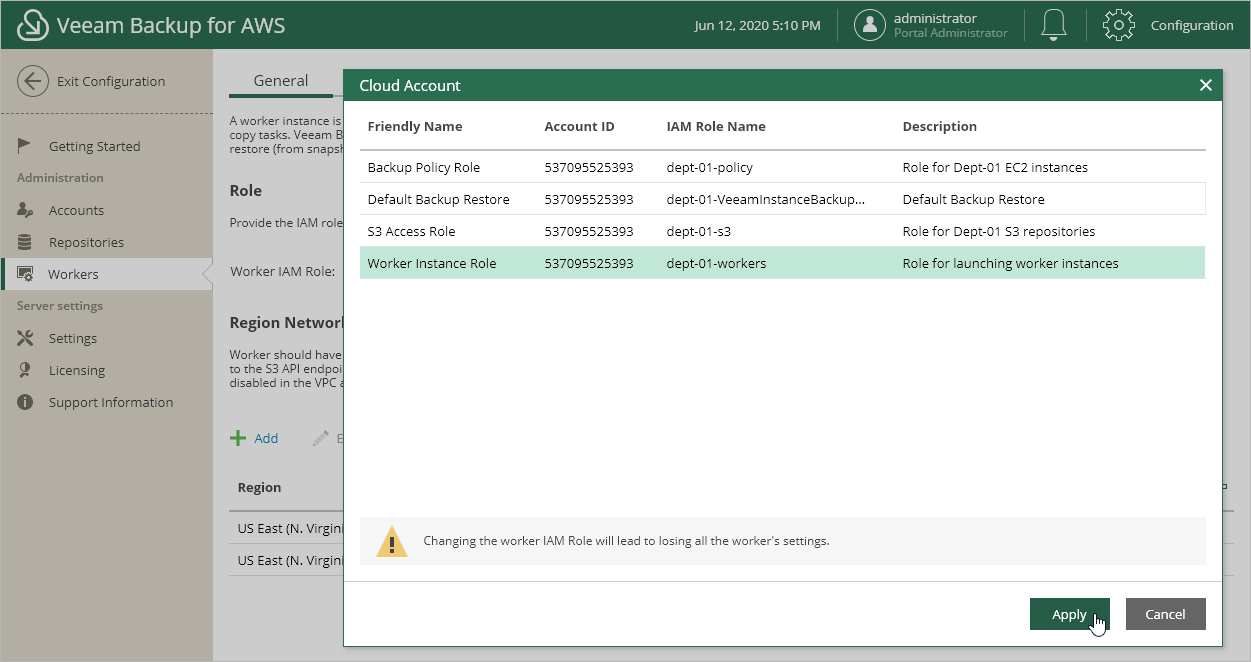This screenshot has width=1251, height=662.
Task: Open the Getting Started page
Action: (x=95, y=146)
